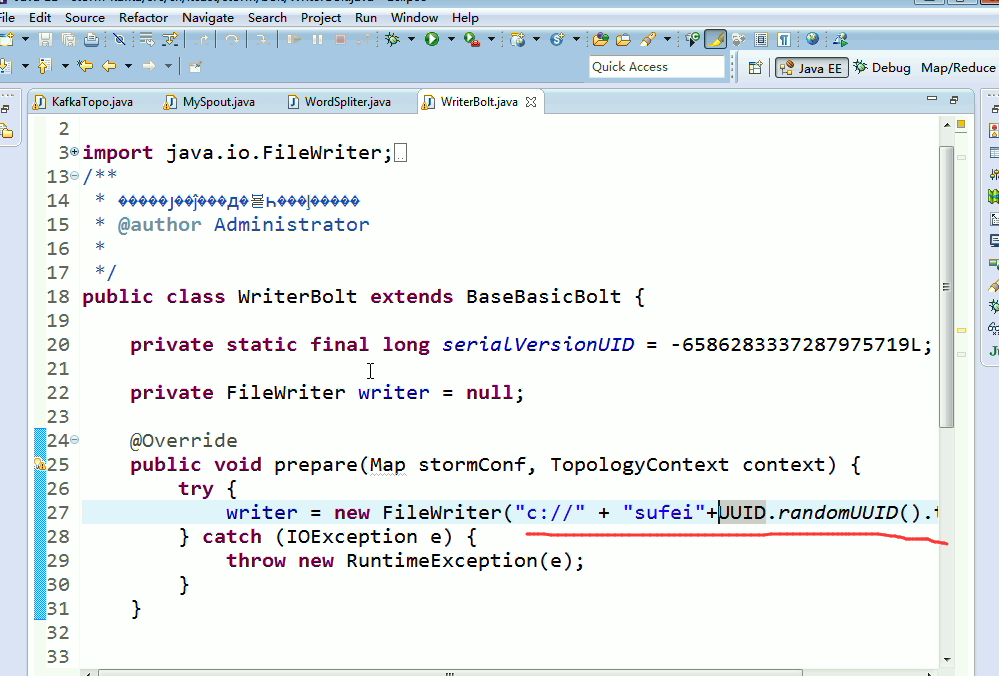The width and height of the screenshot is (999, 676).
Task: Open the Project menu
Action: point(321,18)
